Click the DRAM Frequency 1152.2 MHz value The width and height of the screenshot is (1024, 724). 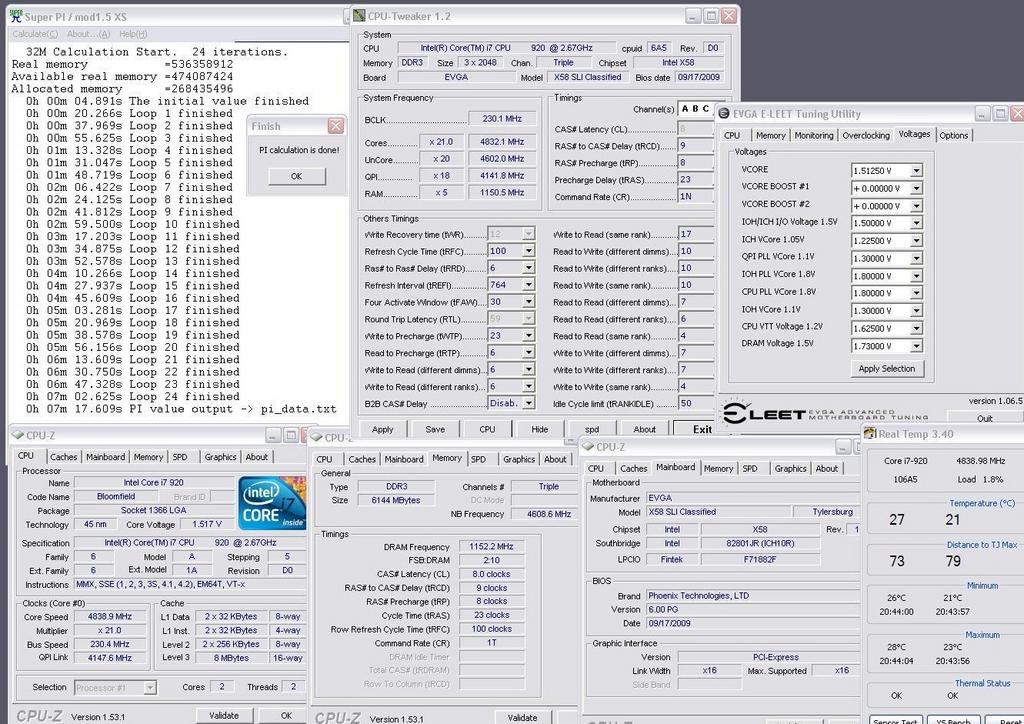click(x=491, y=546)
